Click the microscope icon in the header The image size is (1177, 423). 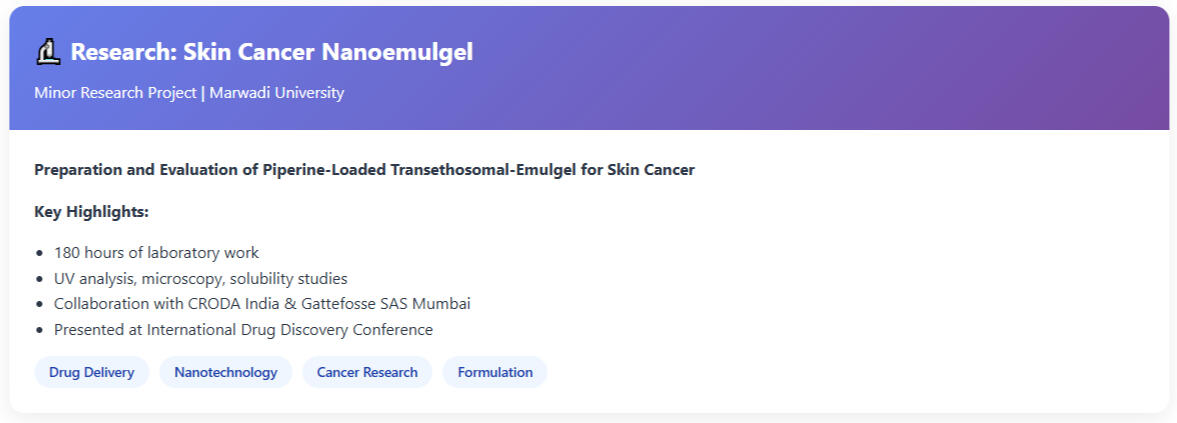(x=48, y=52)
